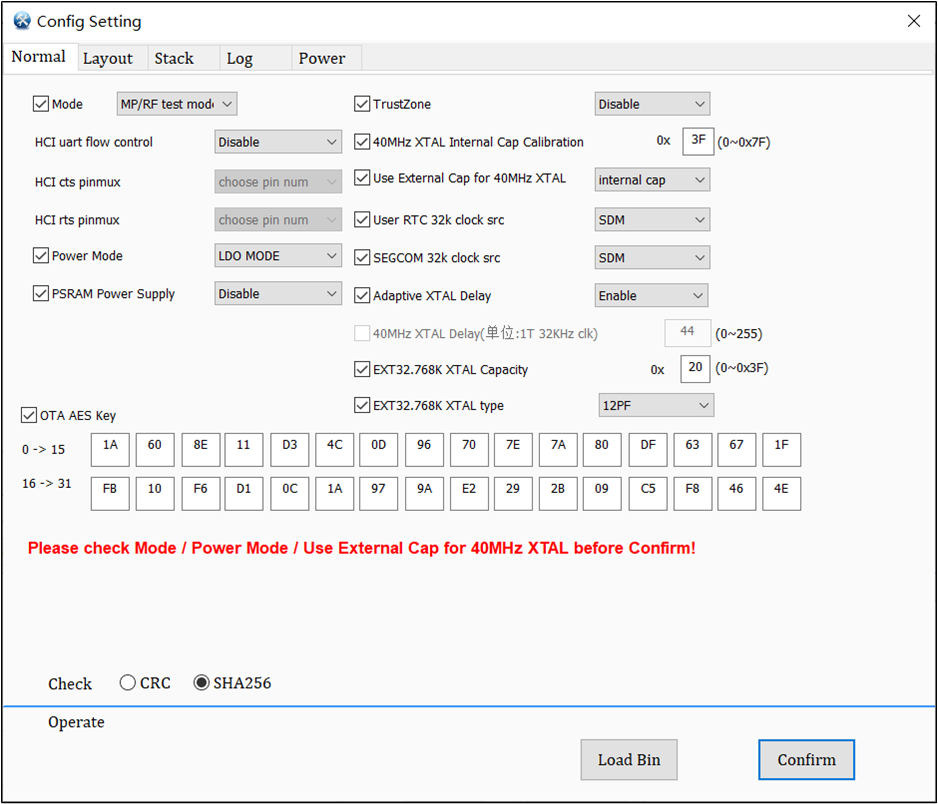Choose the SHA256 radio button

(202, 683)
